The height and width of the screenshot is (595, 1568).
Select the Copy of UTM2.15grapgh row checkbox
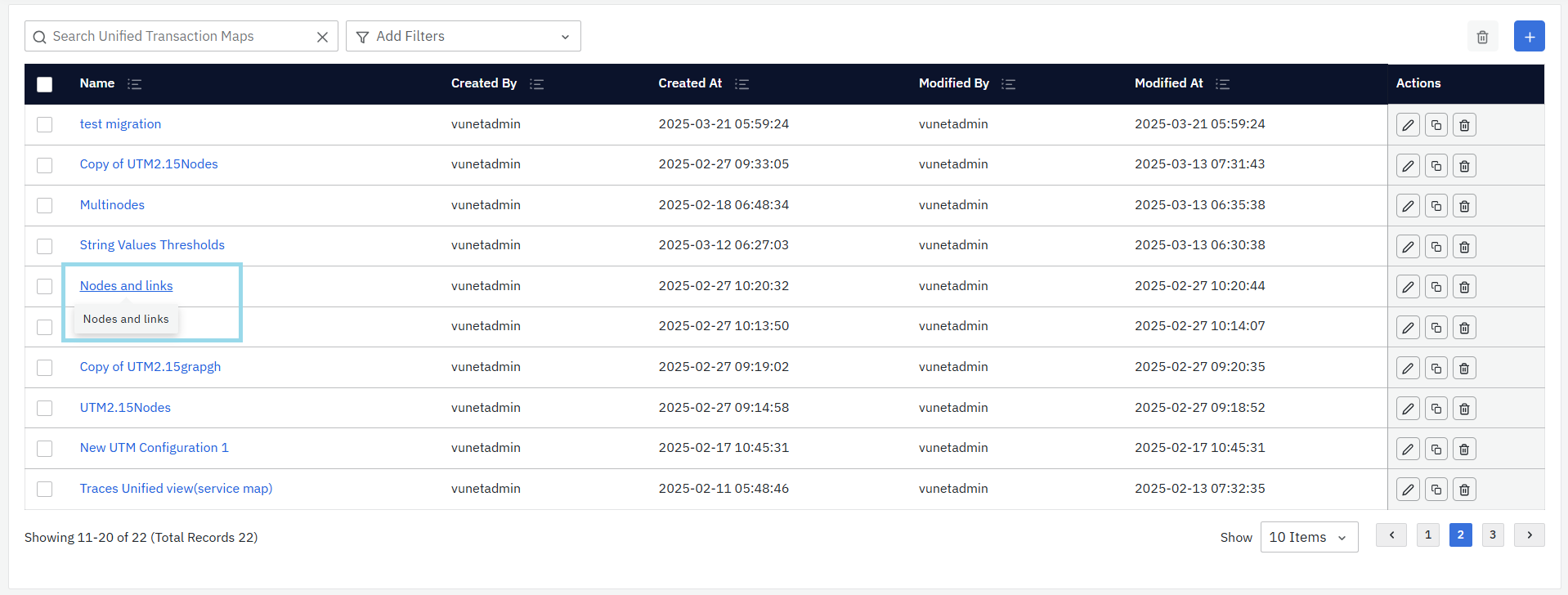45,368
